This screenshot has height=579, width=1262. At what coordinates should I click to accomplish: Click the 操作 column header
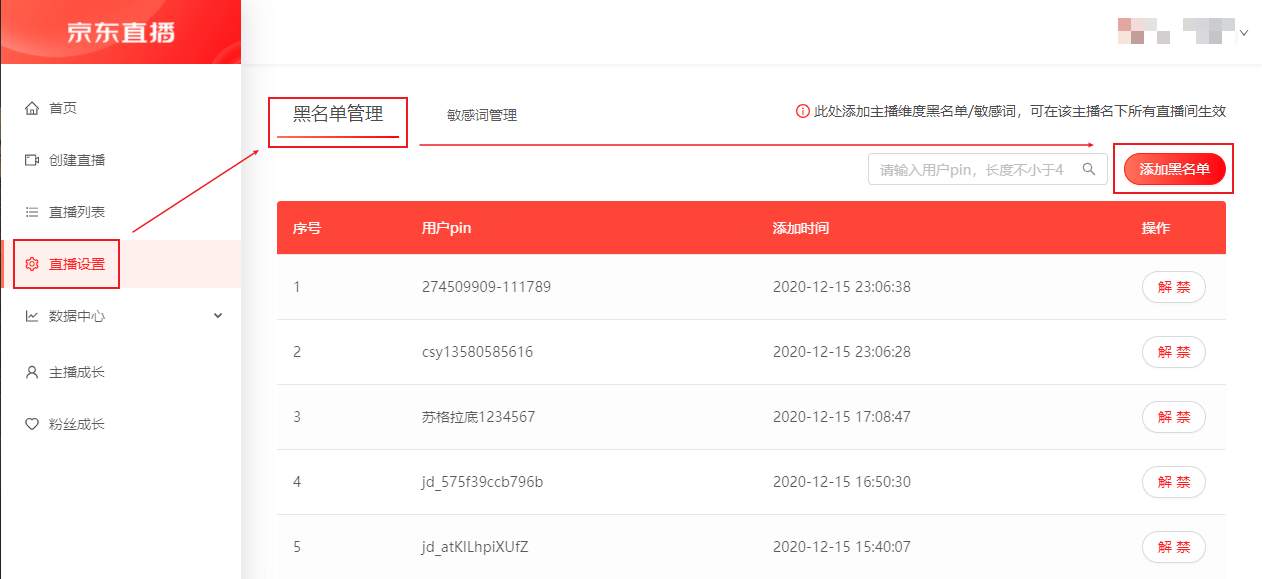[x=1156, y=228]
